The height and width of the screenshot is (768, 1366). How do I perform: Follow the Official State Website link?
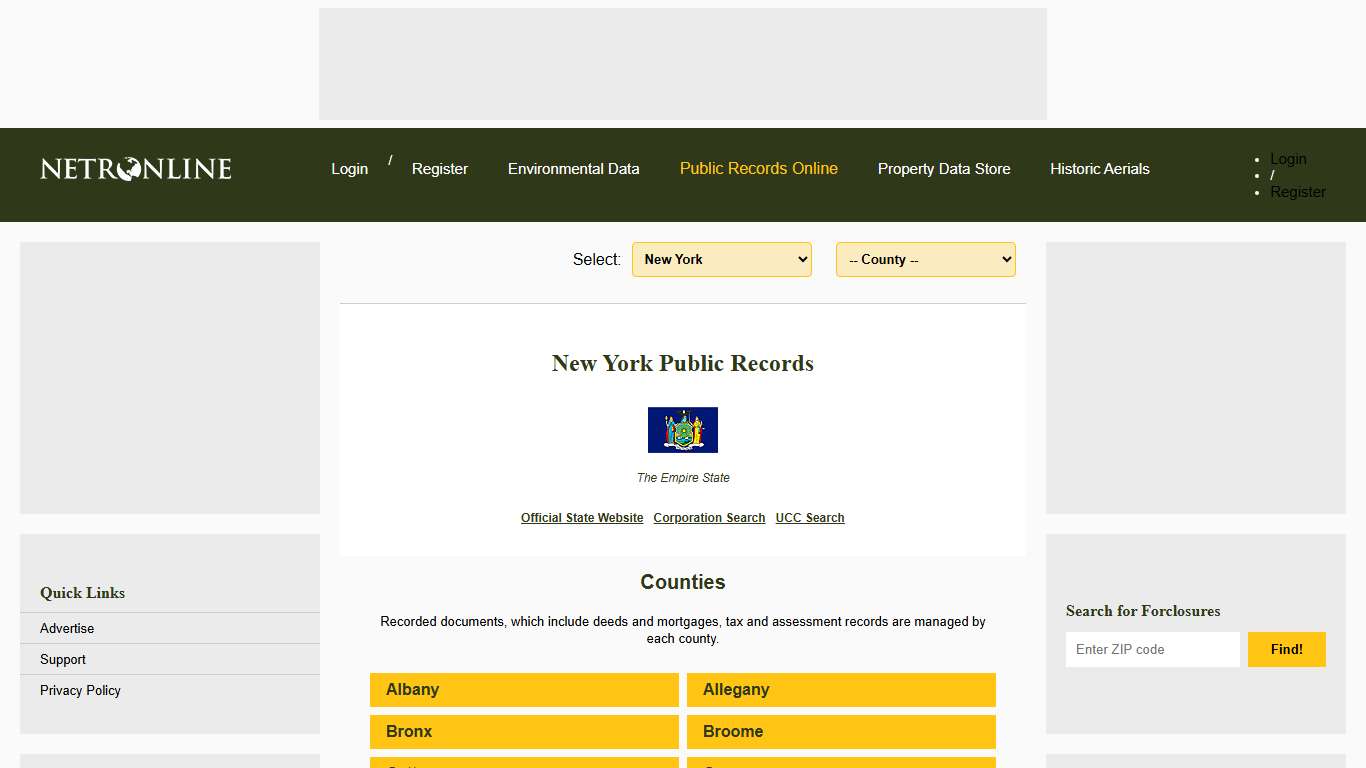[x=582, y=517]
